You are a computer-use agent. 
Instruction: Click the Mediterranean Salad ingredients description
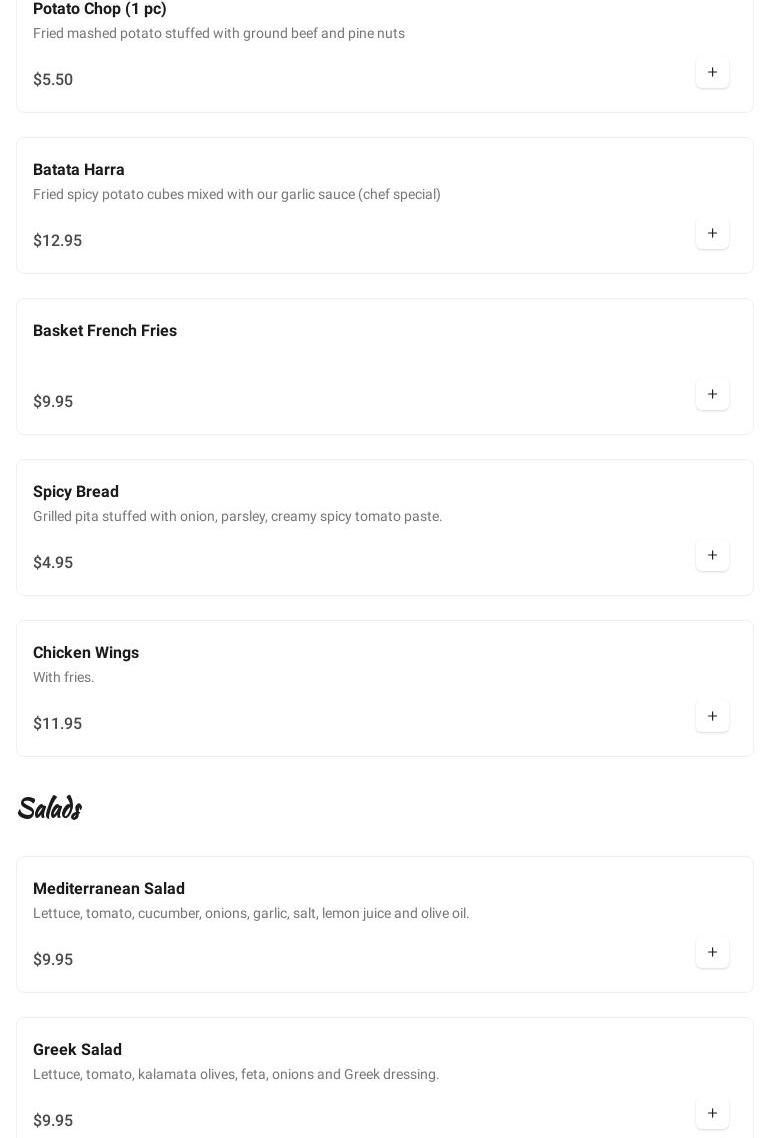click(251, 914)
